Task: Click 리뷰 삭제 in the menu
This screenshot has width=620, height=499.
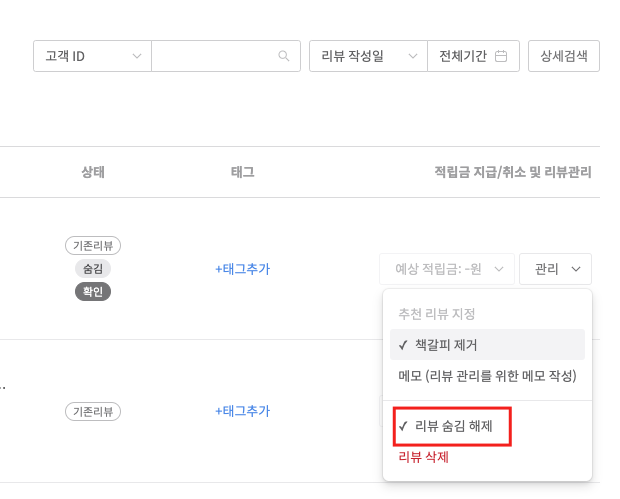Action: (423, 457)
